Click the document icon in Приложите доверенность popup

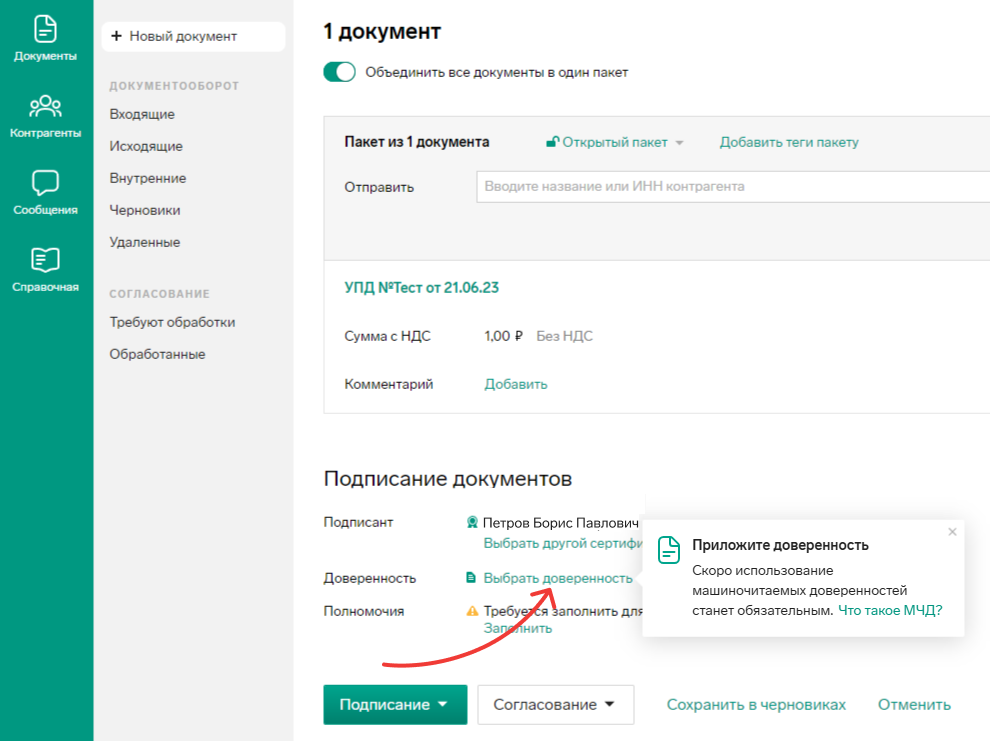pos(669,550)
